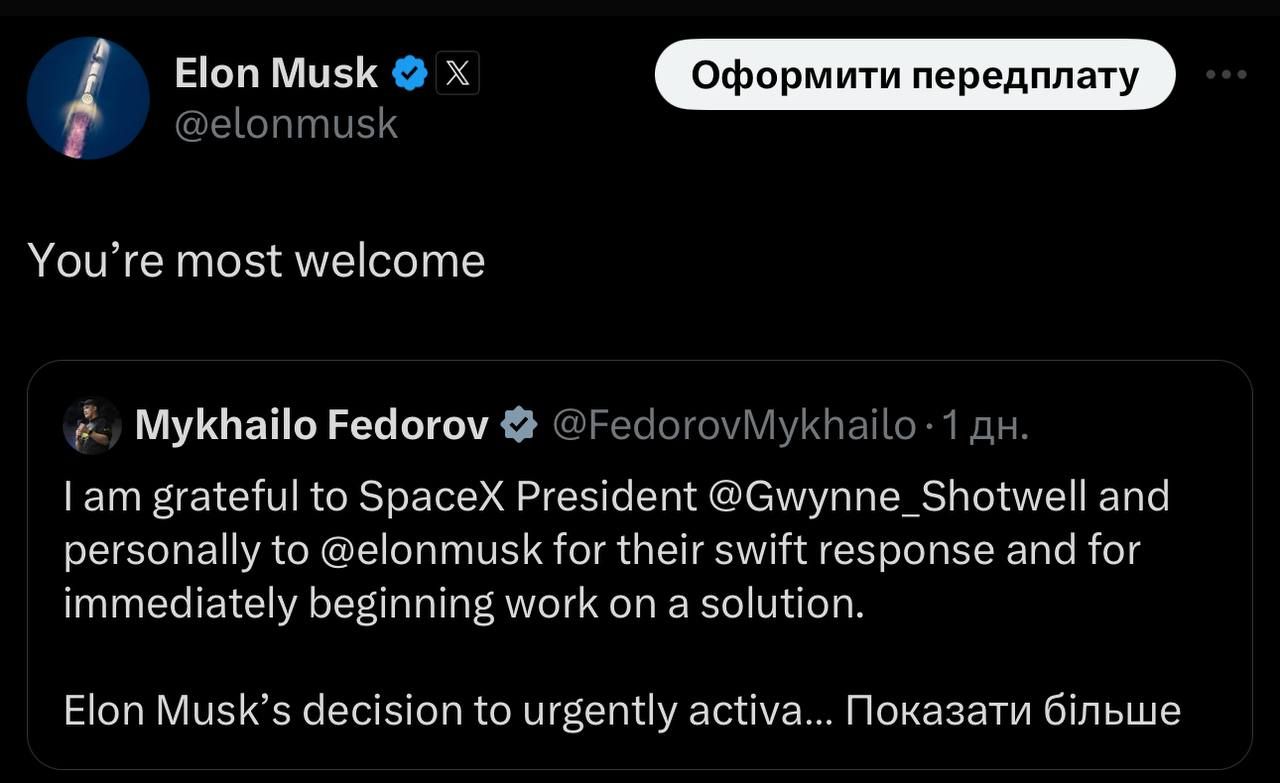Open Elon Musk's rocket profile picture
1280x783 pixels.
(x=87, y=97)
